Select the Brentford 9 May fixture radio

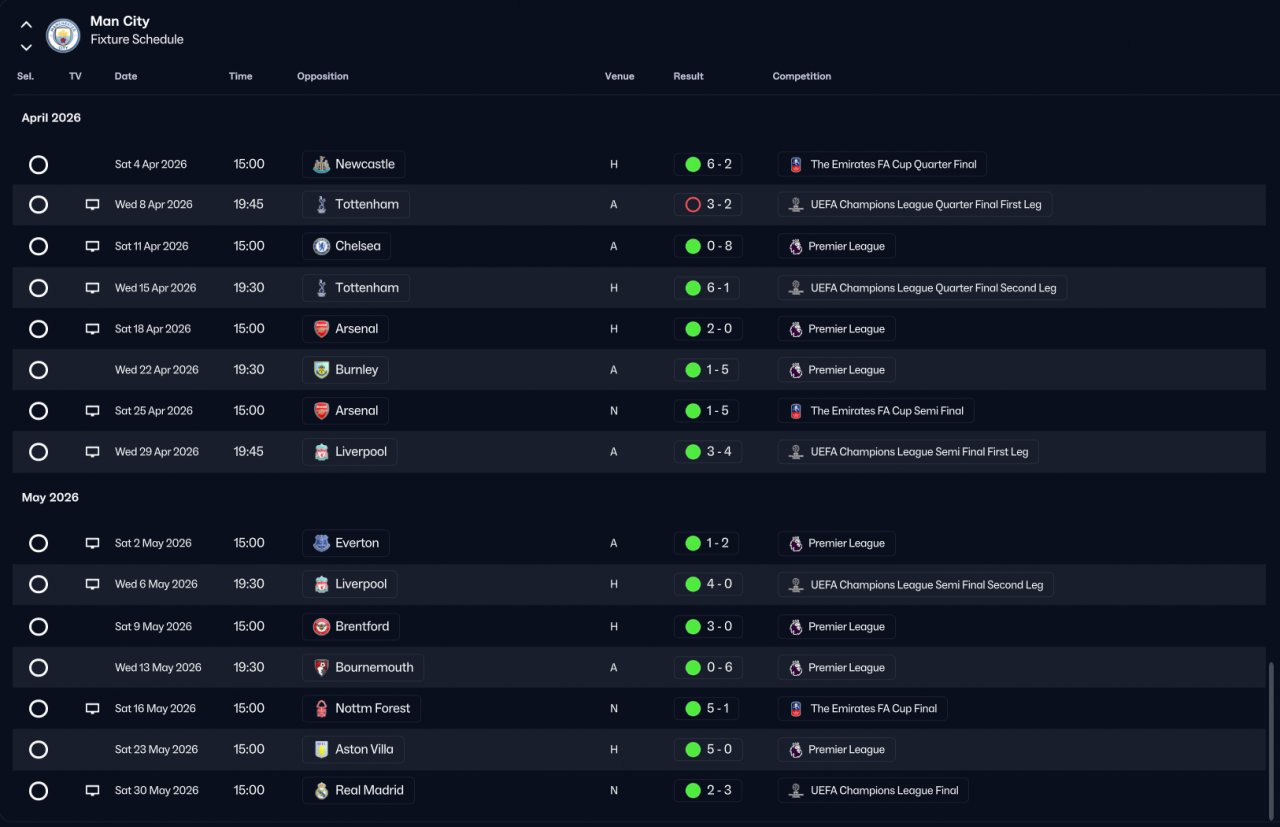click(x=38, y=627)
